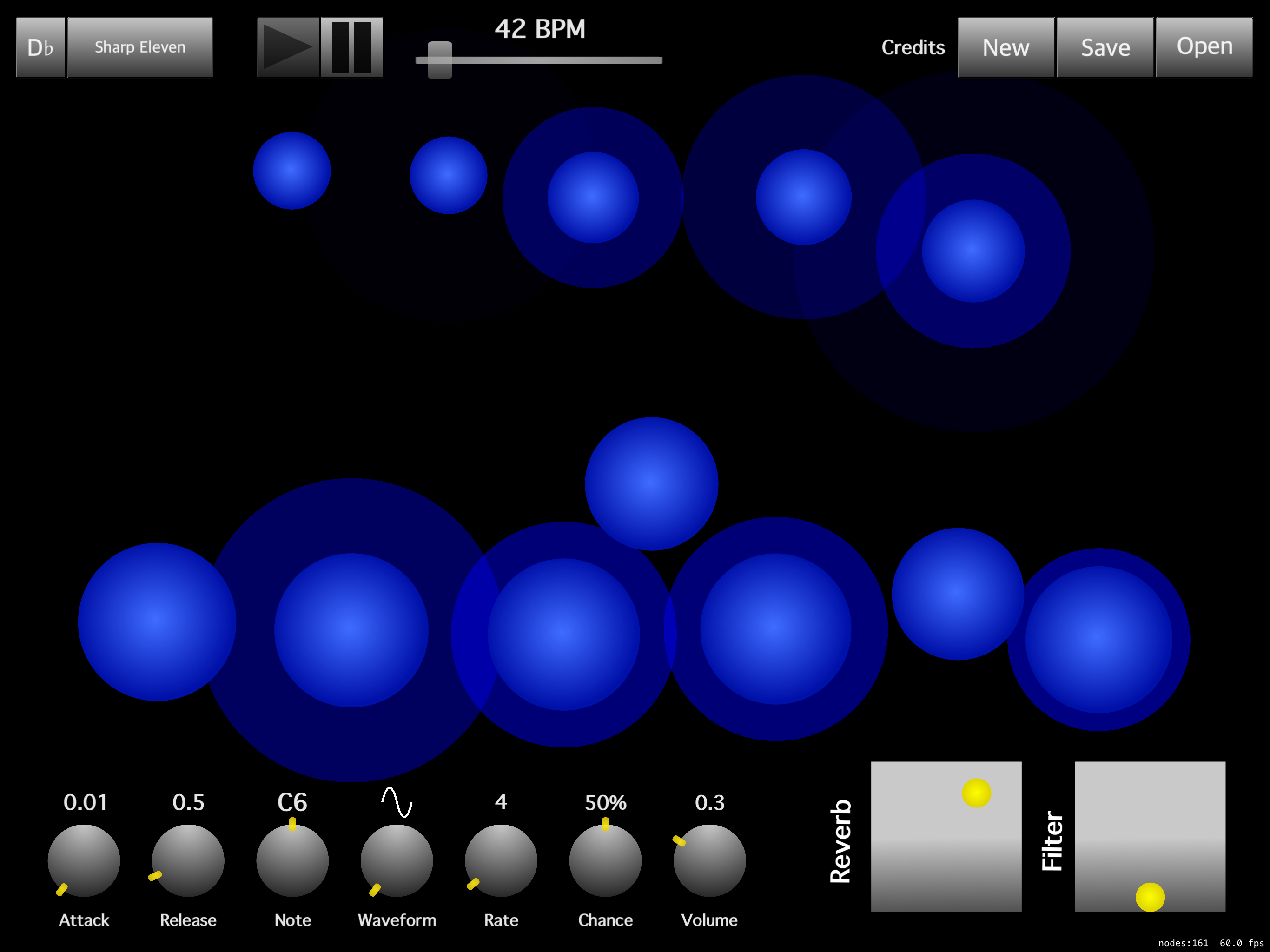This screenshot has width=1270, height=952.
Task: Select the small top-left blue node
Action: click(291, 171)
